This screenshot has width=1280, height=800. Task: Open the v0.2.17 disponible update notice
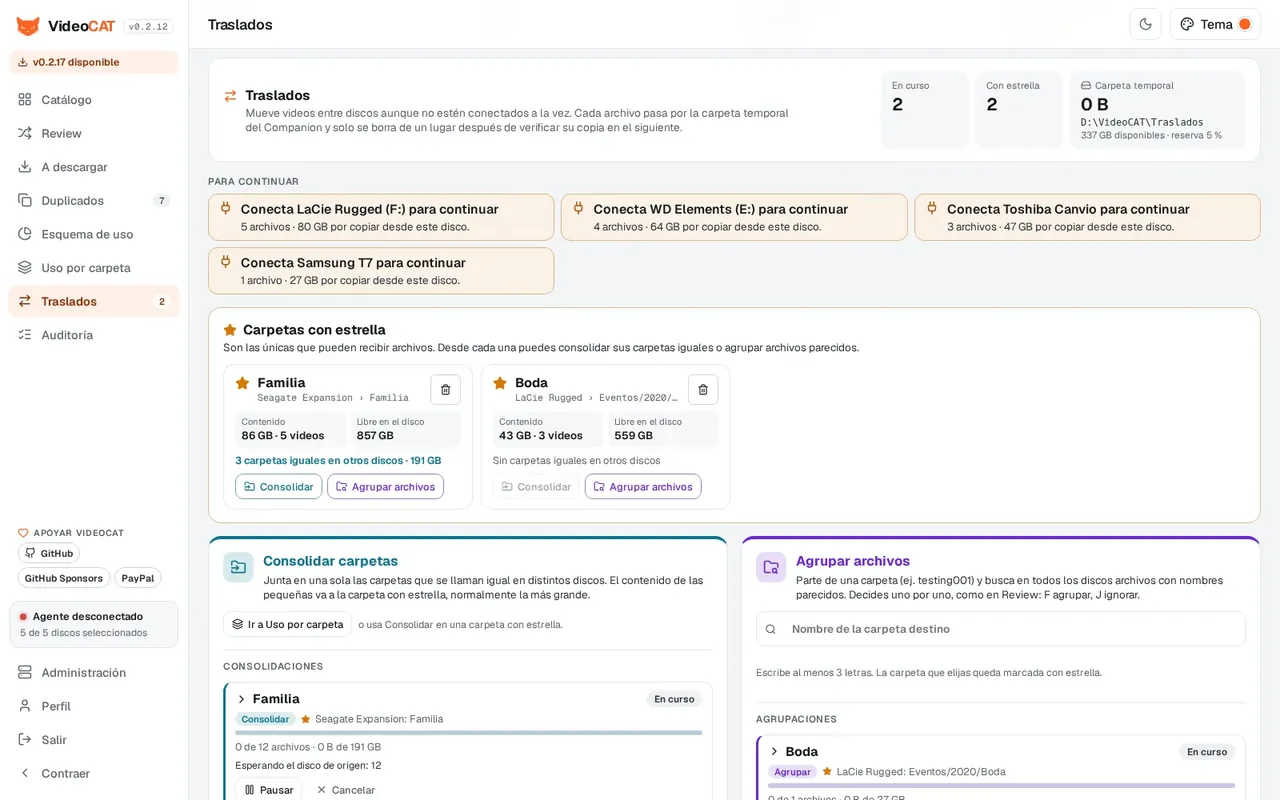click(94, 62)
